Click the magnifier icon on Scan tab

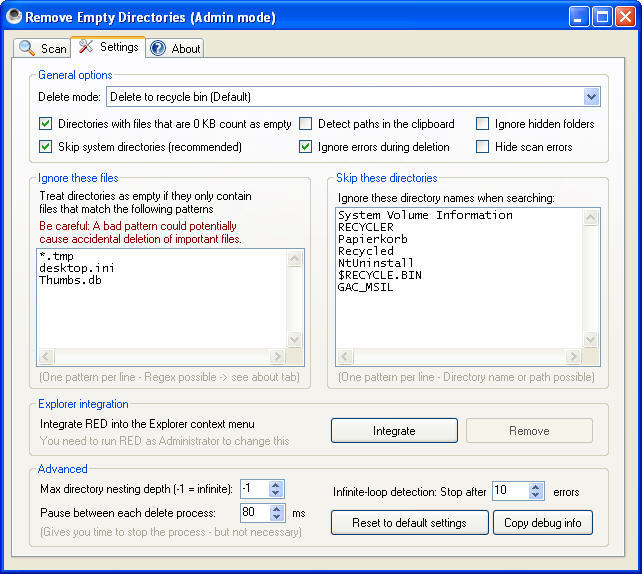click(27, 48)
